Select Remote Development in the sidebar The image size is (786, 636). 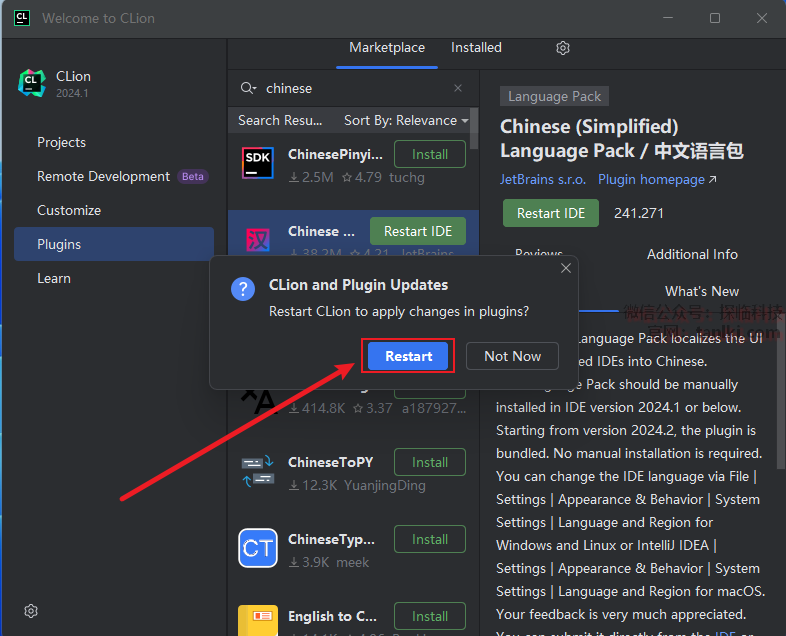104,176
